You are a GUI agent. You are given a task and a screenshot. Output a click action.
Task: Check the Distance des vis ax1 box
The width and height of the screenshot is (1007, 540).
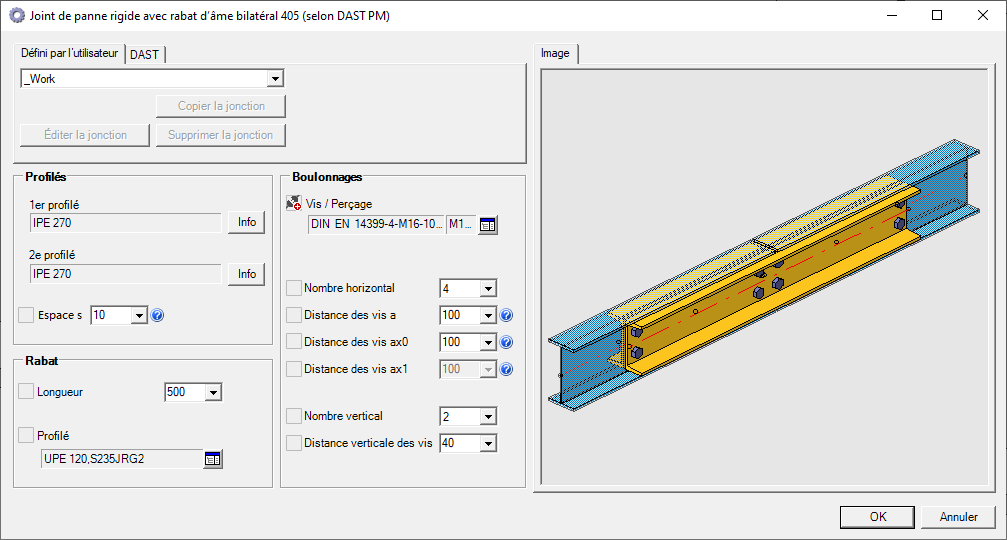[294, 369]
